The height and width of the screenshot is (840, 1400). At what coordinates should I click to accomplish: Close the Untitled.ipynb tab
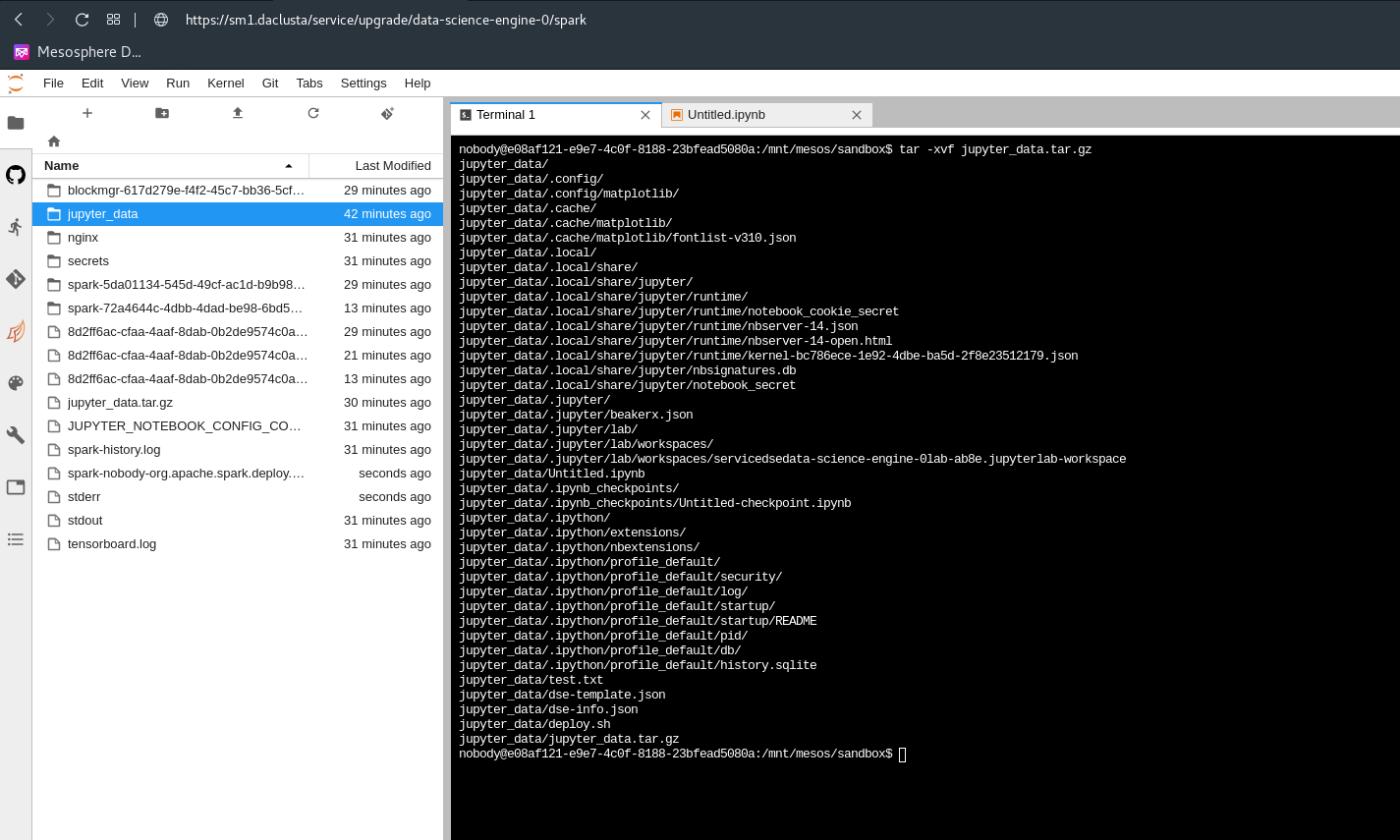(857, 115)
